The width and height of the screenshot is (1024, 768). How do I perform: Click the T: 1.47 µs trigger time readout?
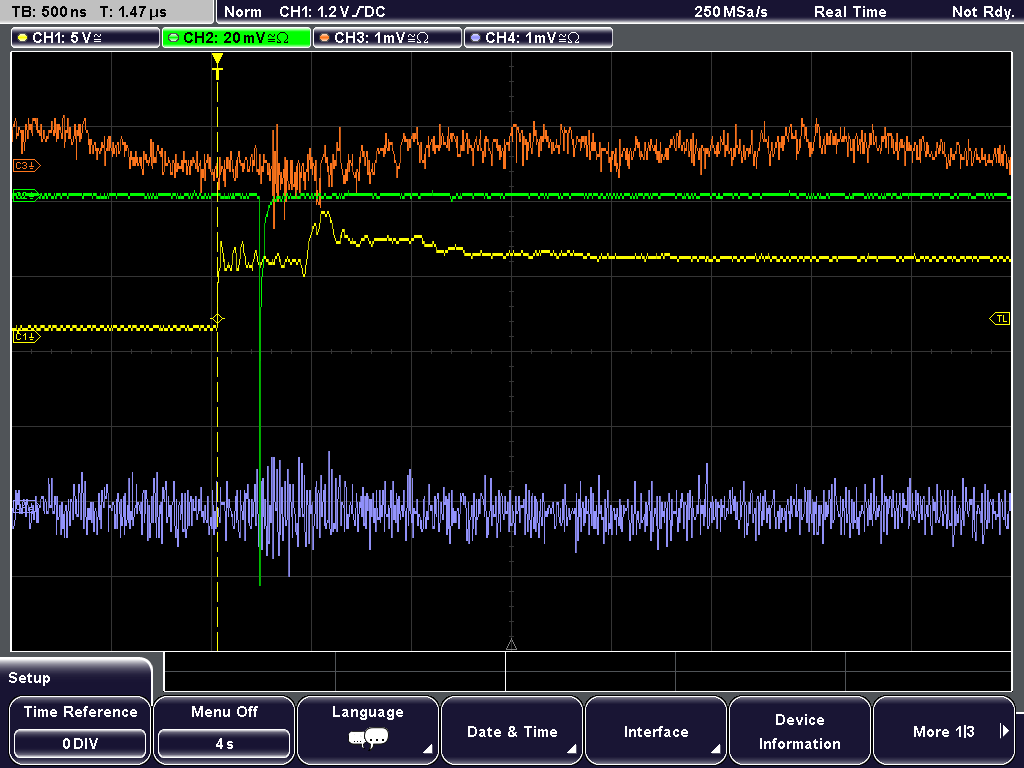click(x=133, y=12)
